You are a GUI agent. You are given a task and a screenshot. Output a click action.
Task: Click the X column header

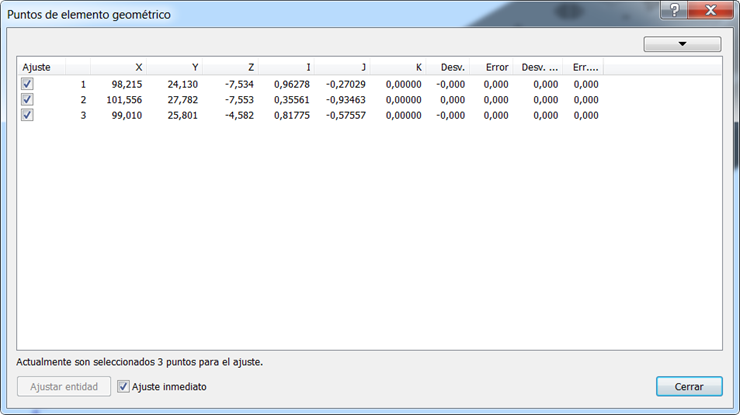coord(118,67)
